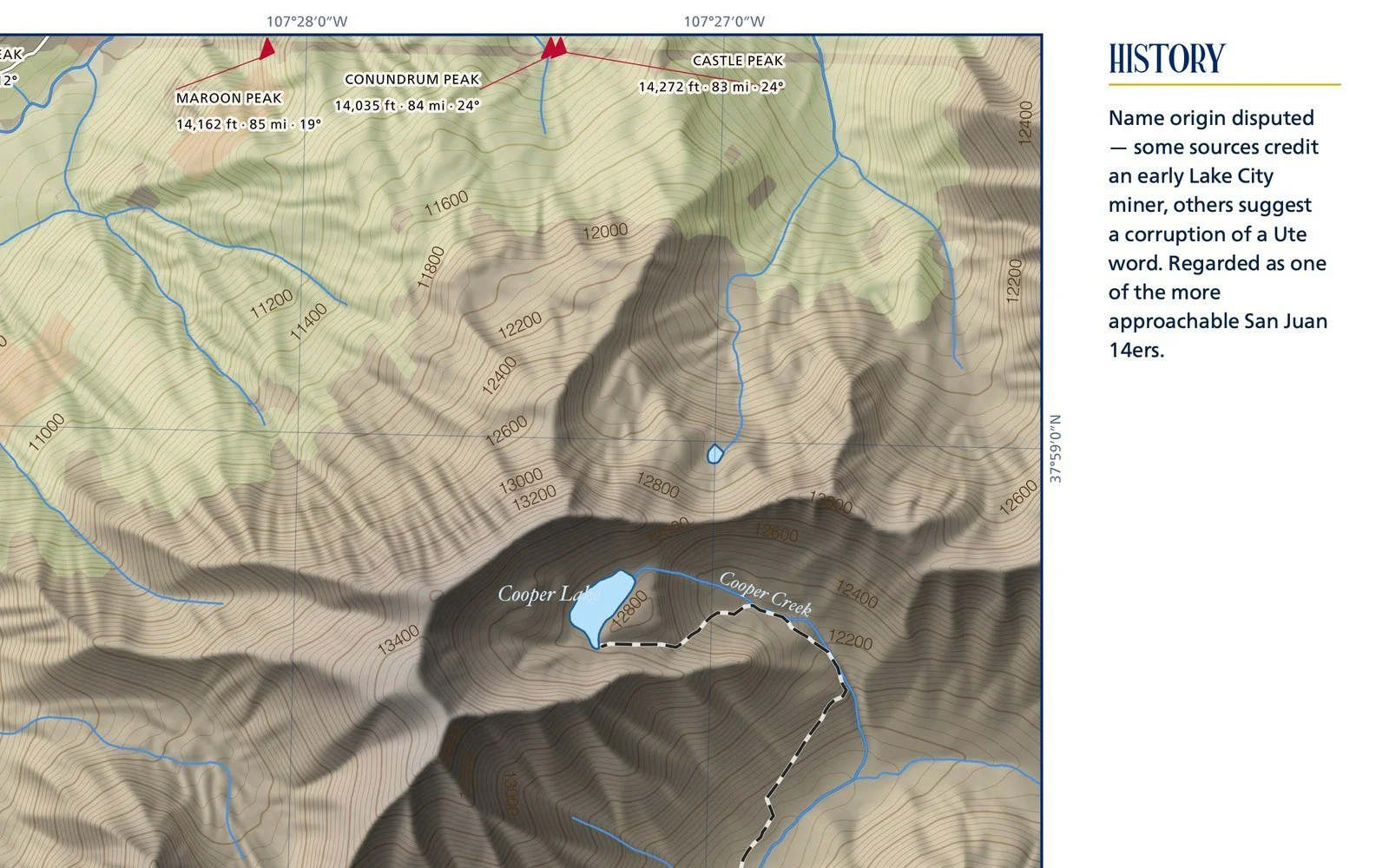Click the 11800 contour elevation label
The height and width of the screenshot is (868, 1389).
[431, 267]
